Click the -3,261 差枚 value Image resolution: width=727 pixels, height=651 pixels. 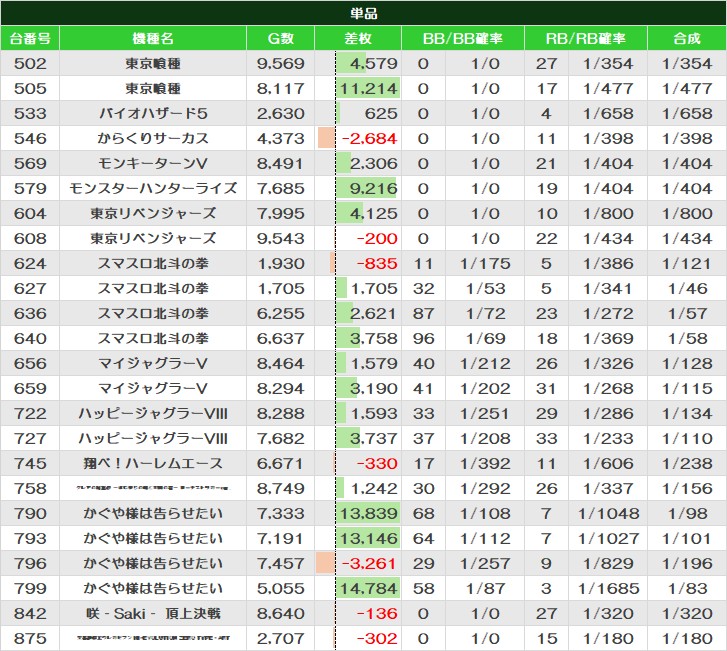tap(370, 564)
